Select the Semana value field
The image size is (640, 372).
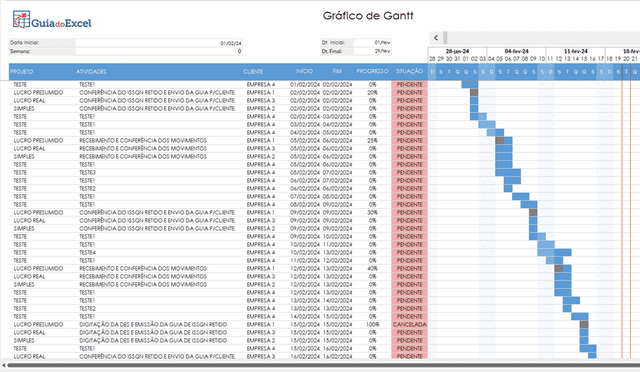158,51
